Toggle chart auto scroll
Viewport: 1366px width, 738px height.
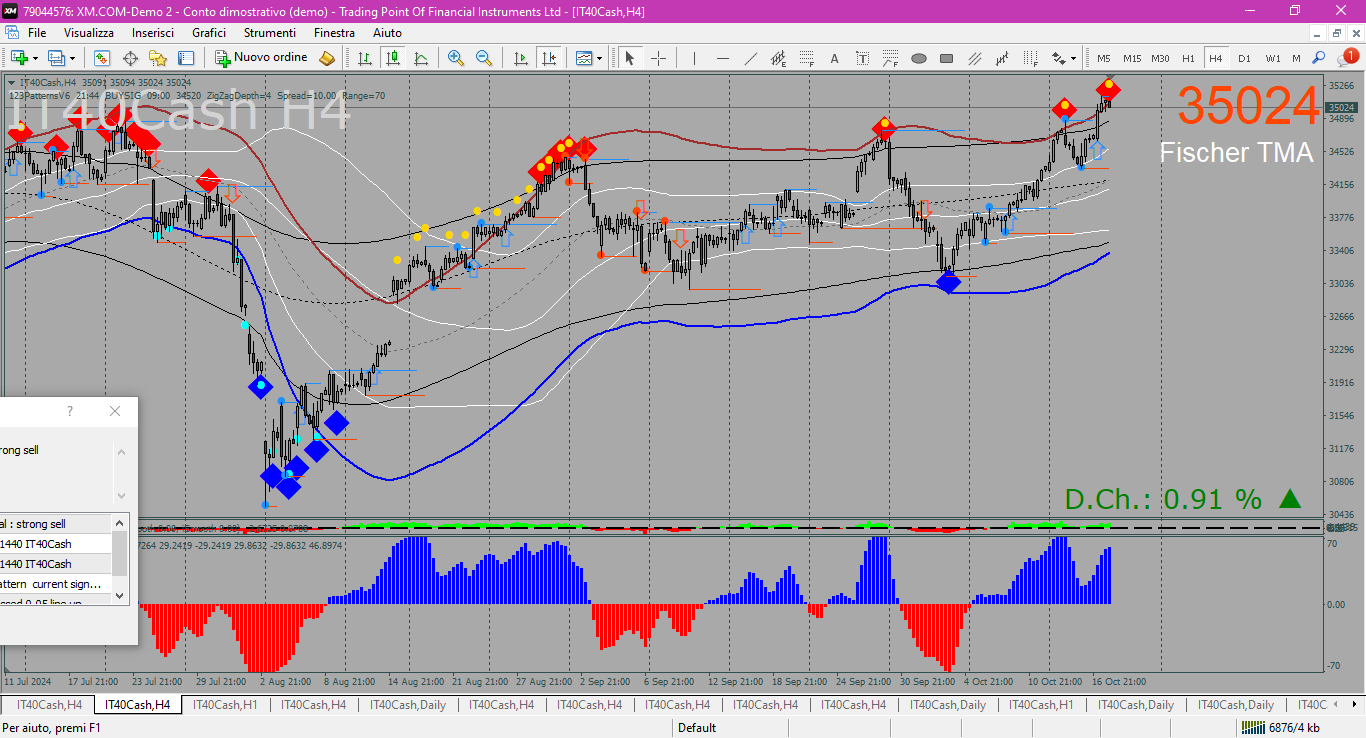point(520,58)
